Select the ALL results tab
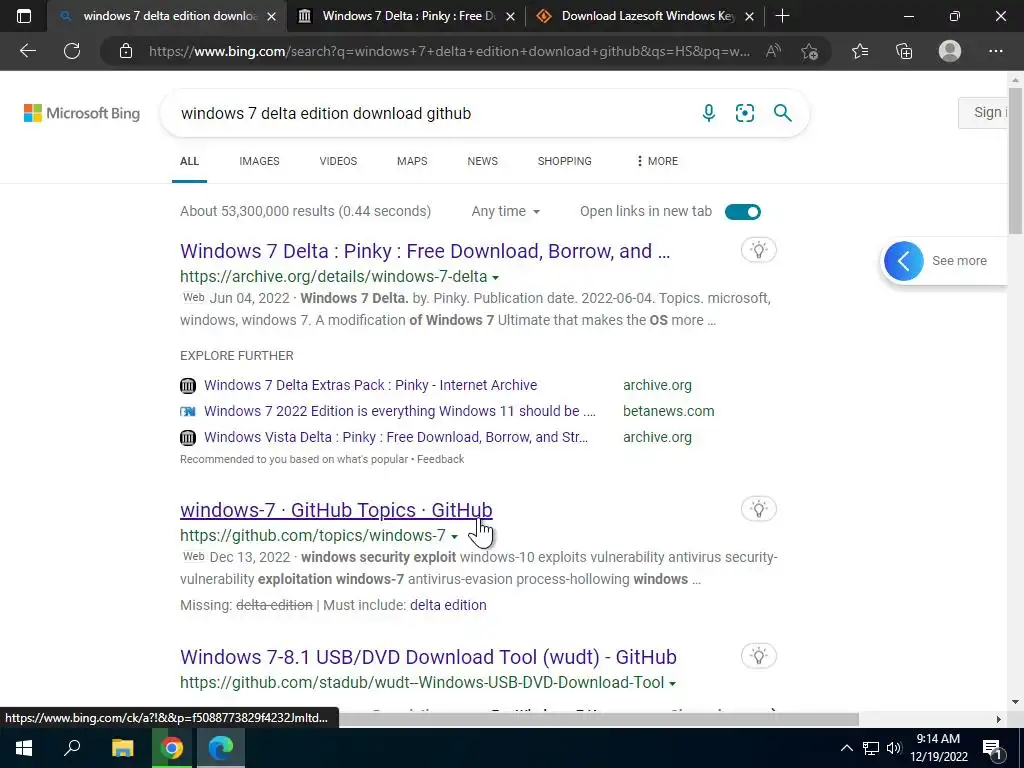The width and height of the screenshot is (1024, 768). pyautogui.click(x=189, y=161)
